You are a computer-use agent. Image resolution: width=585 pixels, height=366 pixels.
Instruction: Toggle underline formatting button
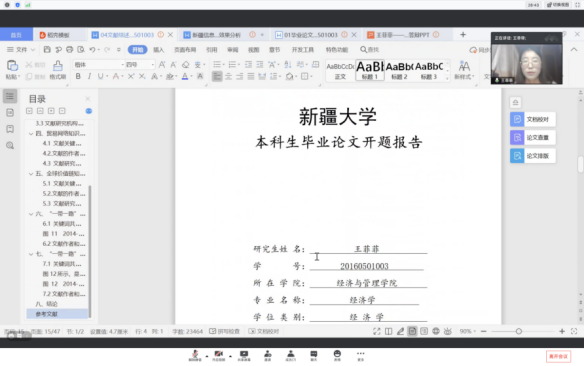pyautogui.click(x=100, y=76)
